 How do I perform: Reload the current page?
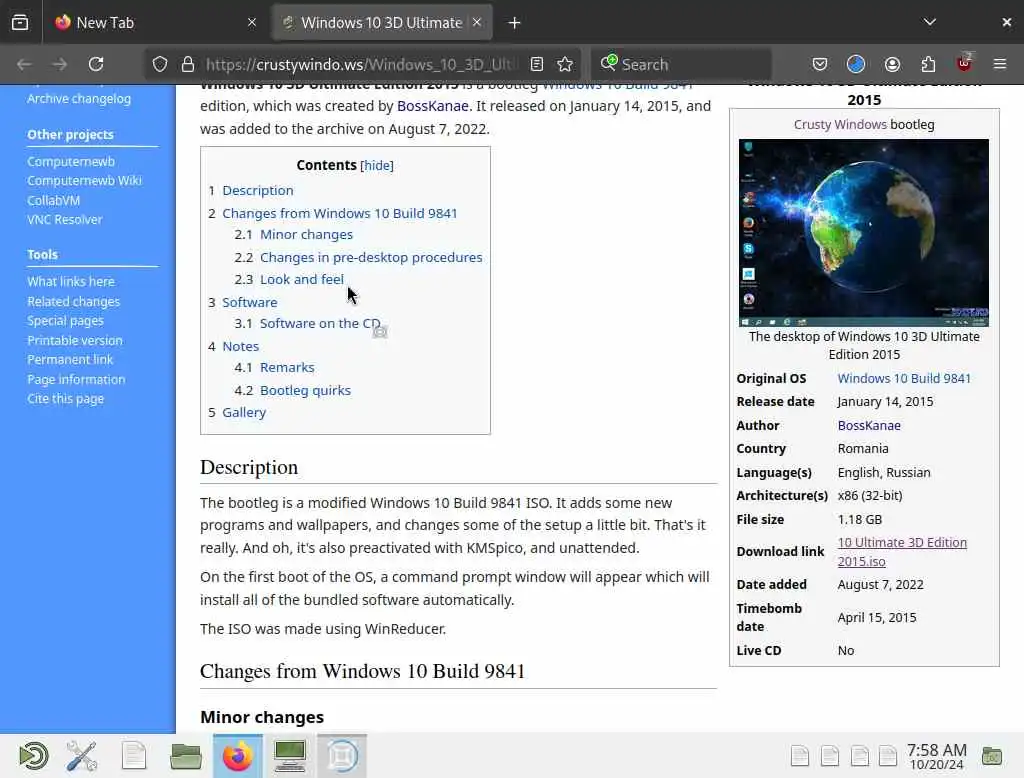tap(96, 64)
